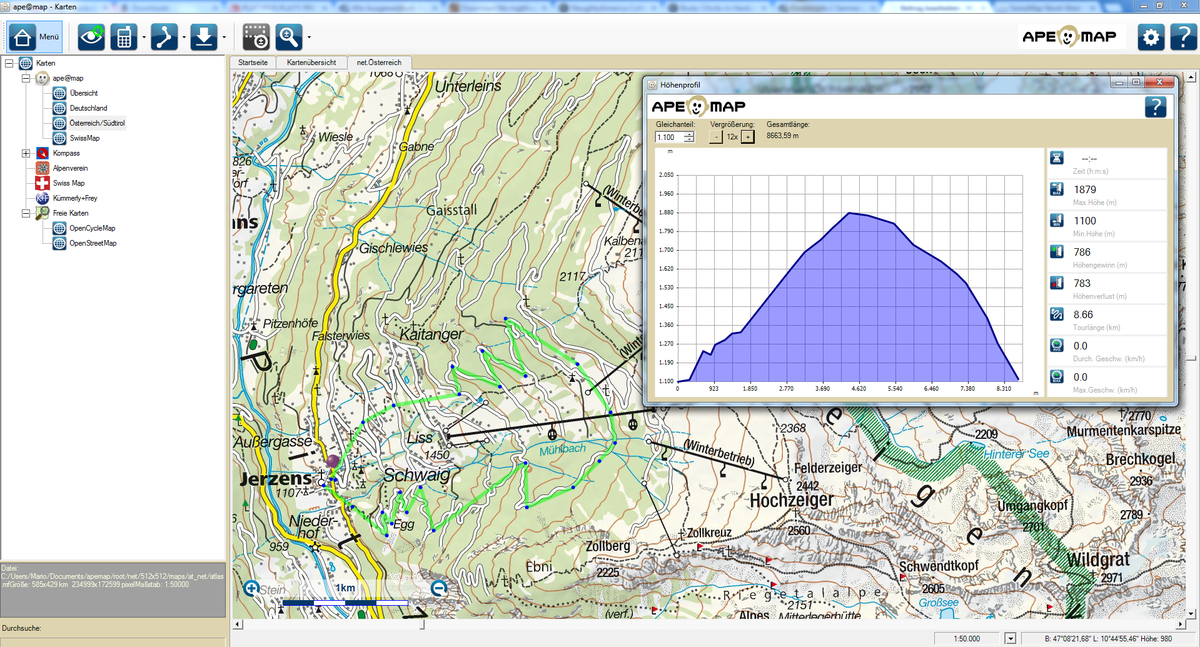Click the Gleichanteil value field 1.100
The image size is (1200, 647).
coord(669,137)
